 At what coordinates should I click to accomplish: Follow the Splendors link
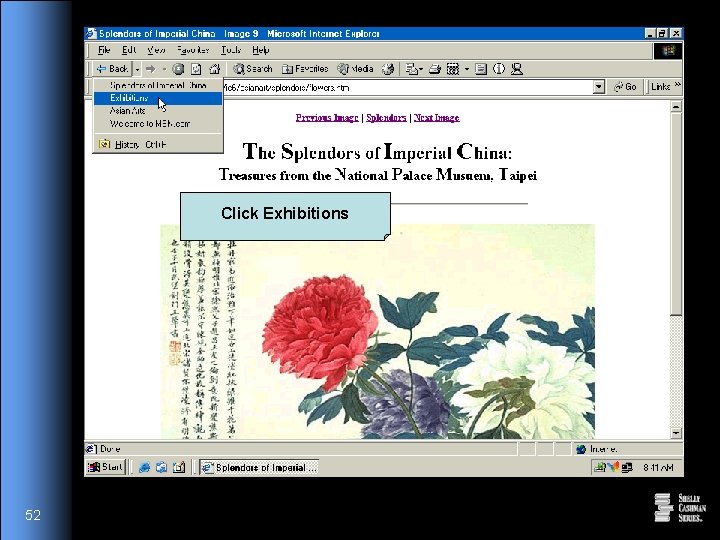point(386,118)
